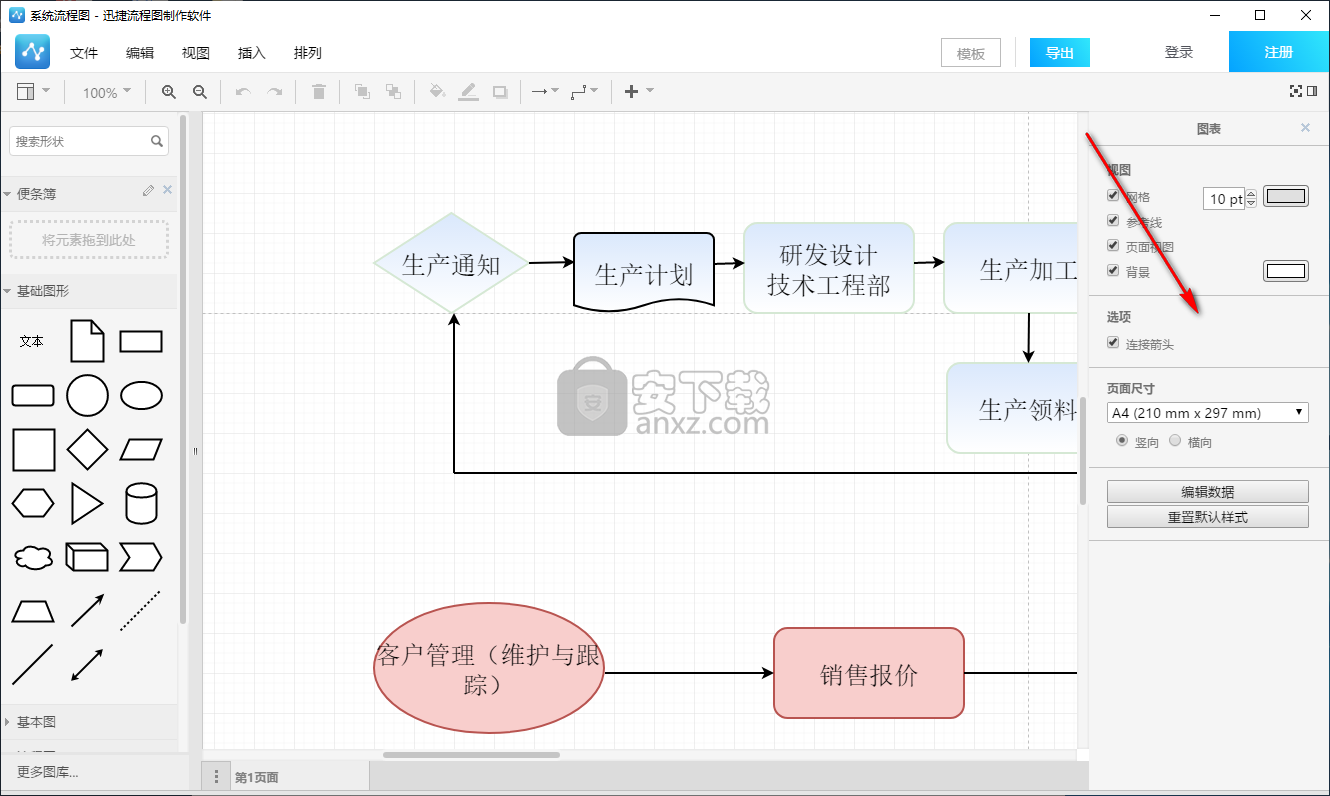Viewport: 1330px width, 796px height.
Task: Select the step chevron shape
Action: click(x=141, y=557)
